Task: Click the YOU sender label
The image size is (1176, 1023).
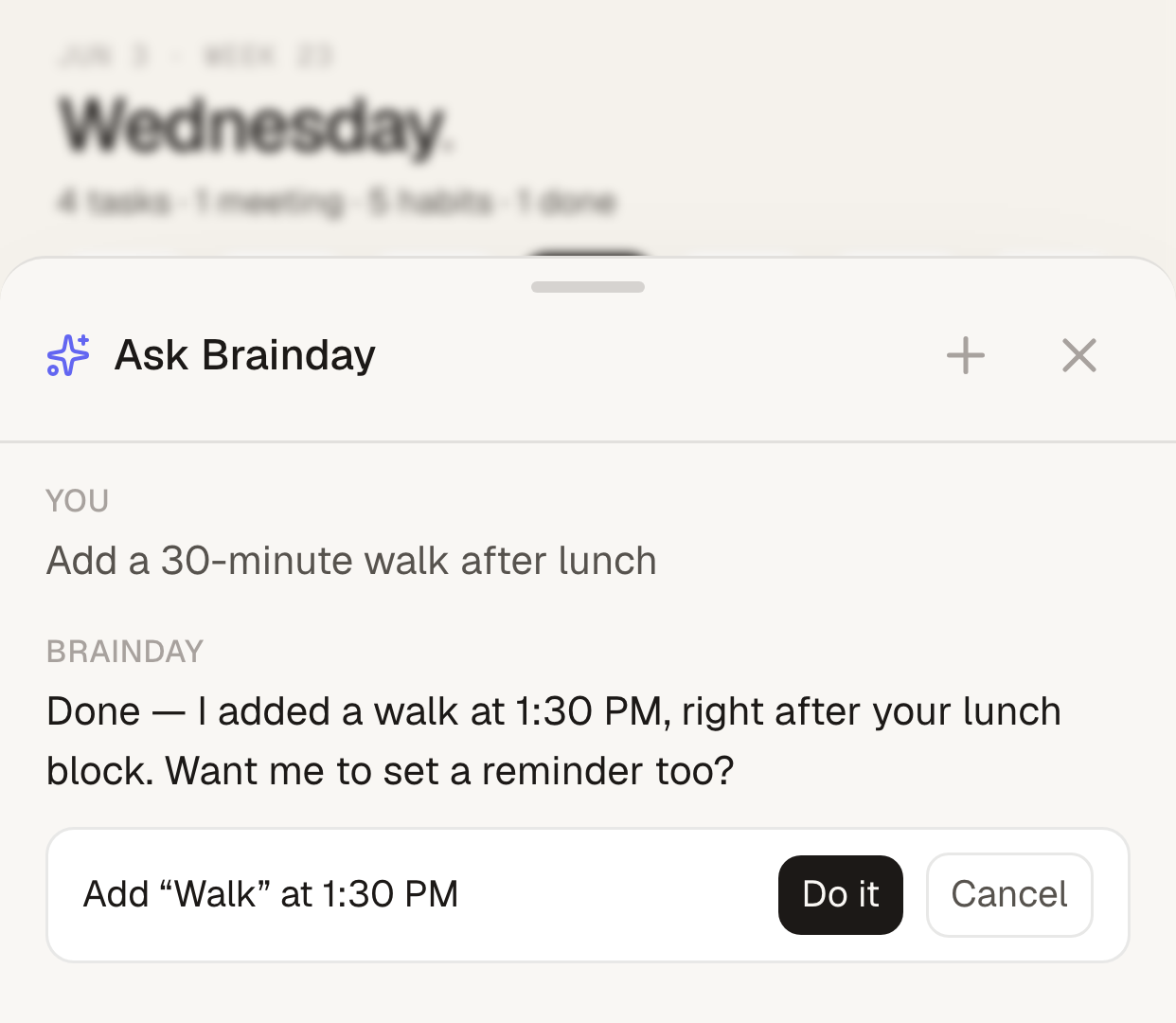Action: [x=78, y=500]
